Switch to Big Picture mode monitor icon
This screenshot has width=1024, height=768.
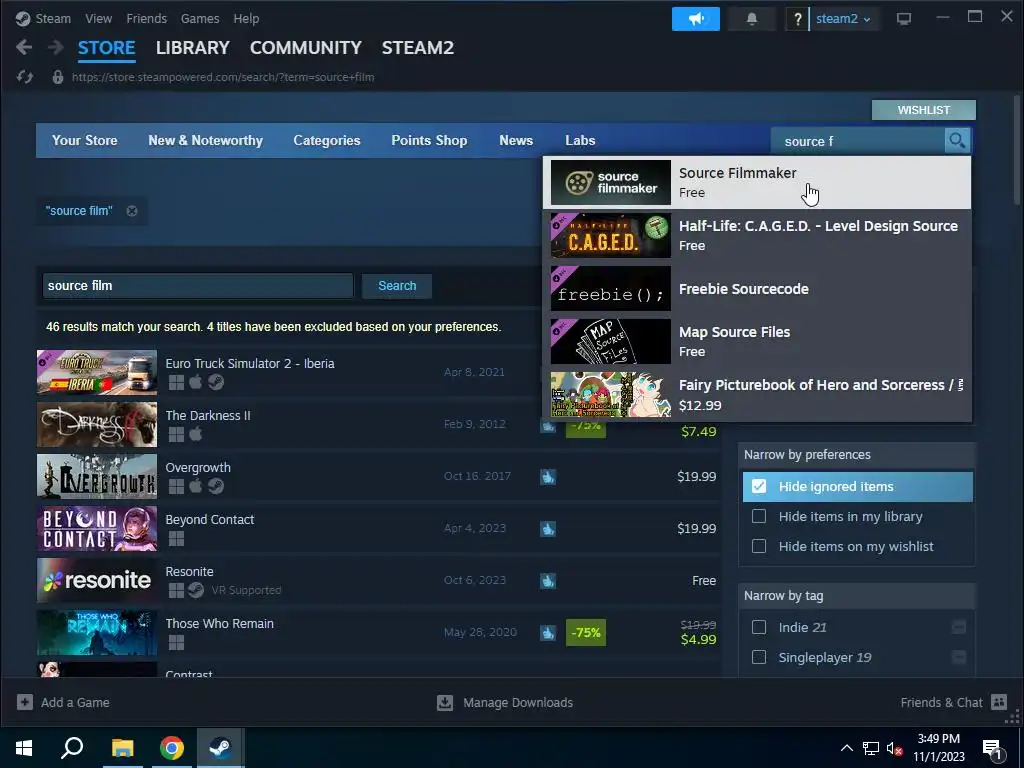[x=904, y=19]
